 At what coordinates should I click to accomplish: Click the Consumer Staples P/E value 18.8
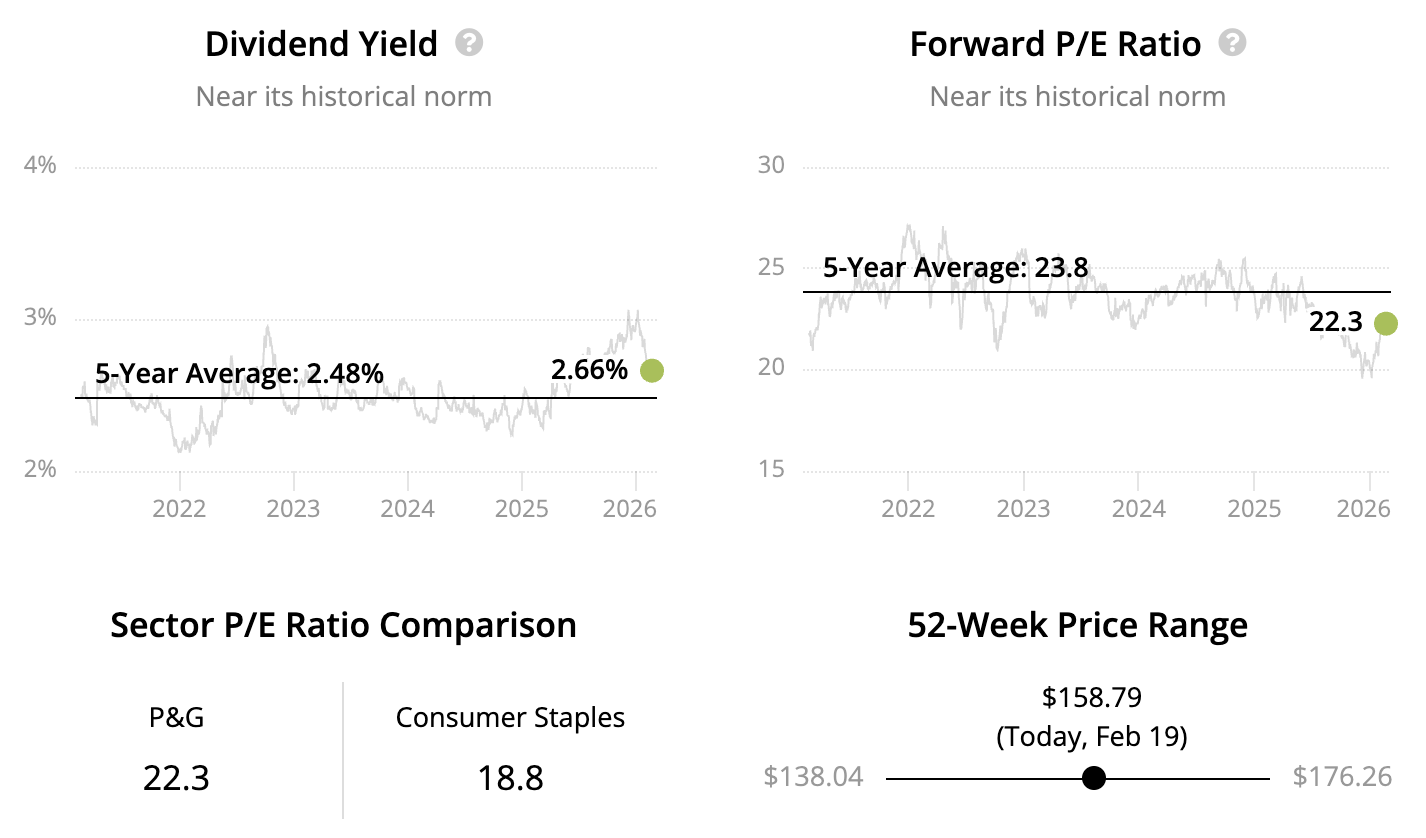tap(510, 778)
